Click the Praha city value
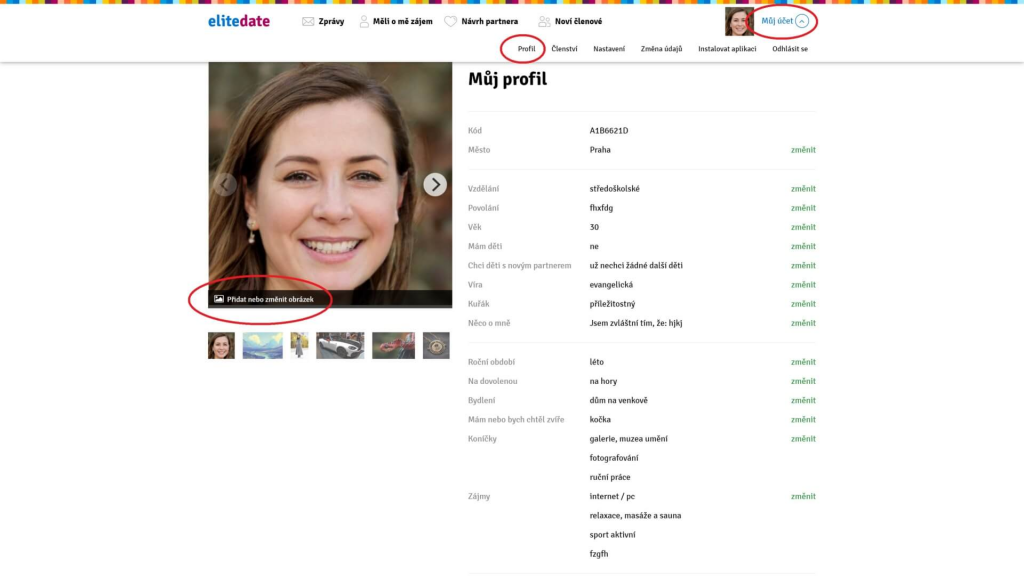The width and height of the screenshot is (1024, 576). tap(600, 150)
